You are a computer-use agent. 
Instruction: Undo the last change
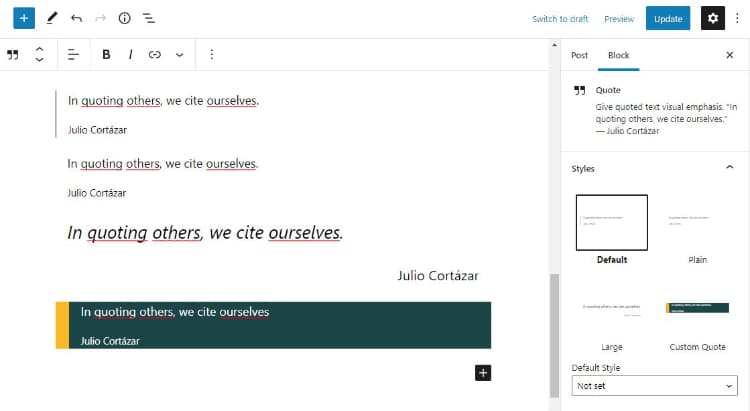point(76,19)
